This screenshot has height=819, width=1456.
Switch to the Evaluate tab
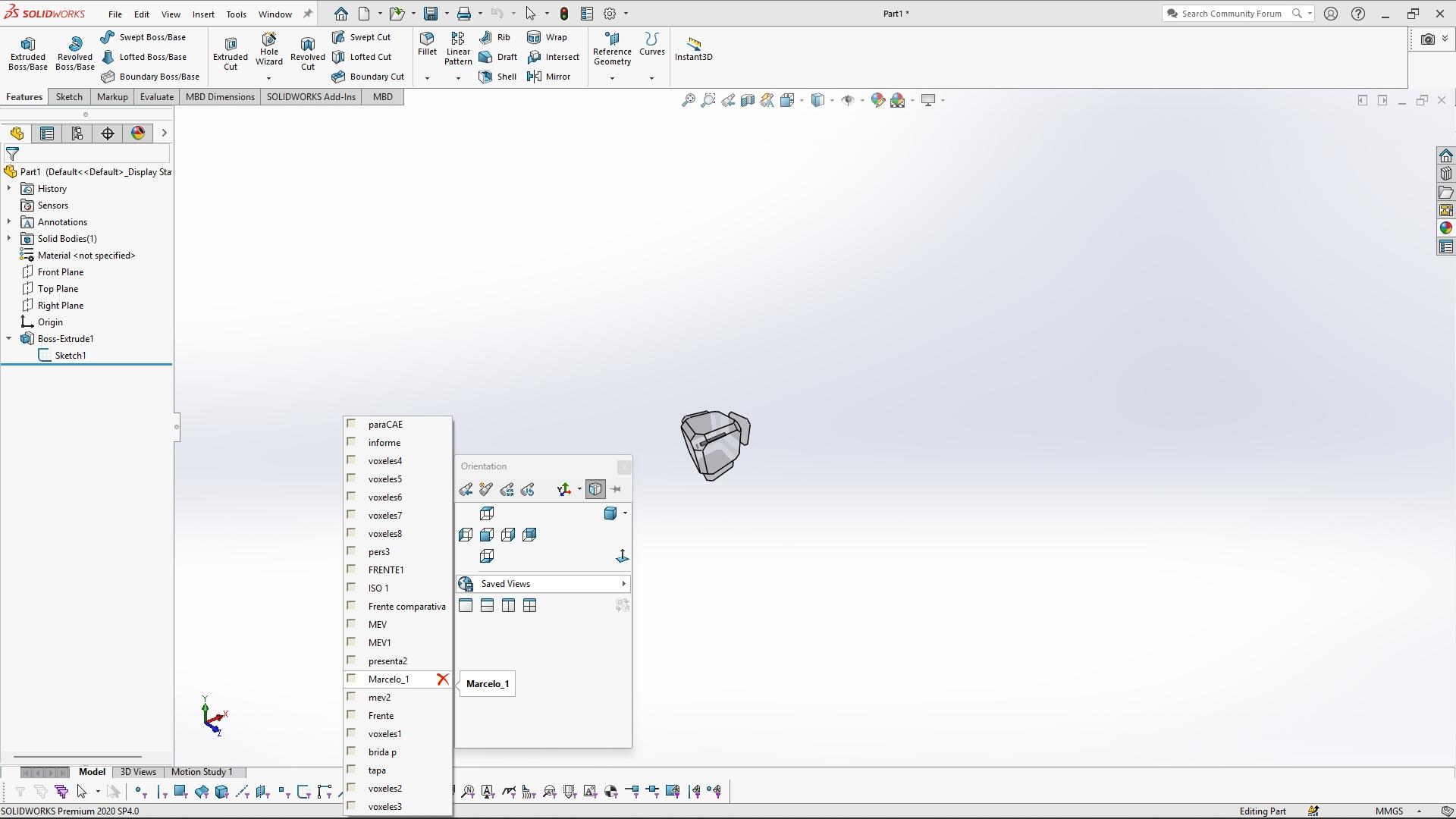(157, 97)
